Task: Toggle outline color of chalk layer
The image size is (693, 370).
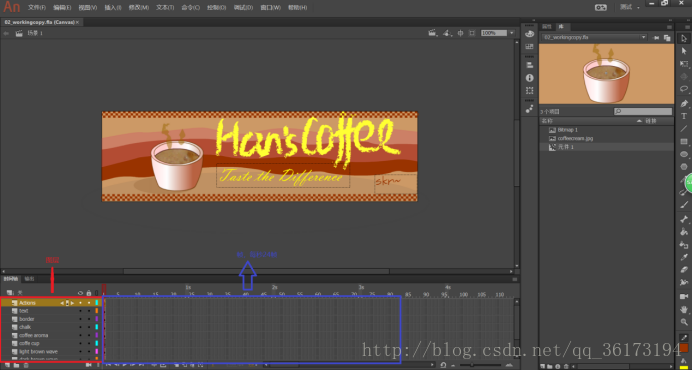Action: pyautogui.click(x=97, y=327)
